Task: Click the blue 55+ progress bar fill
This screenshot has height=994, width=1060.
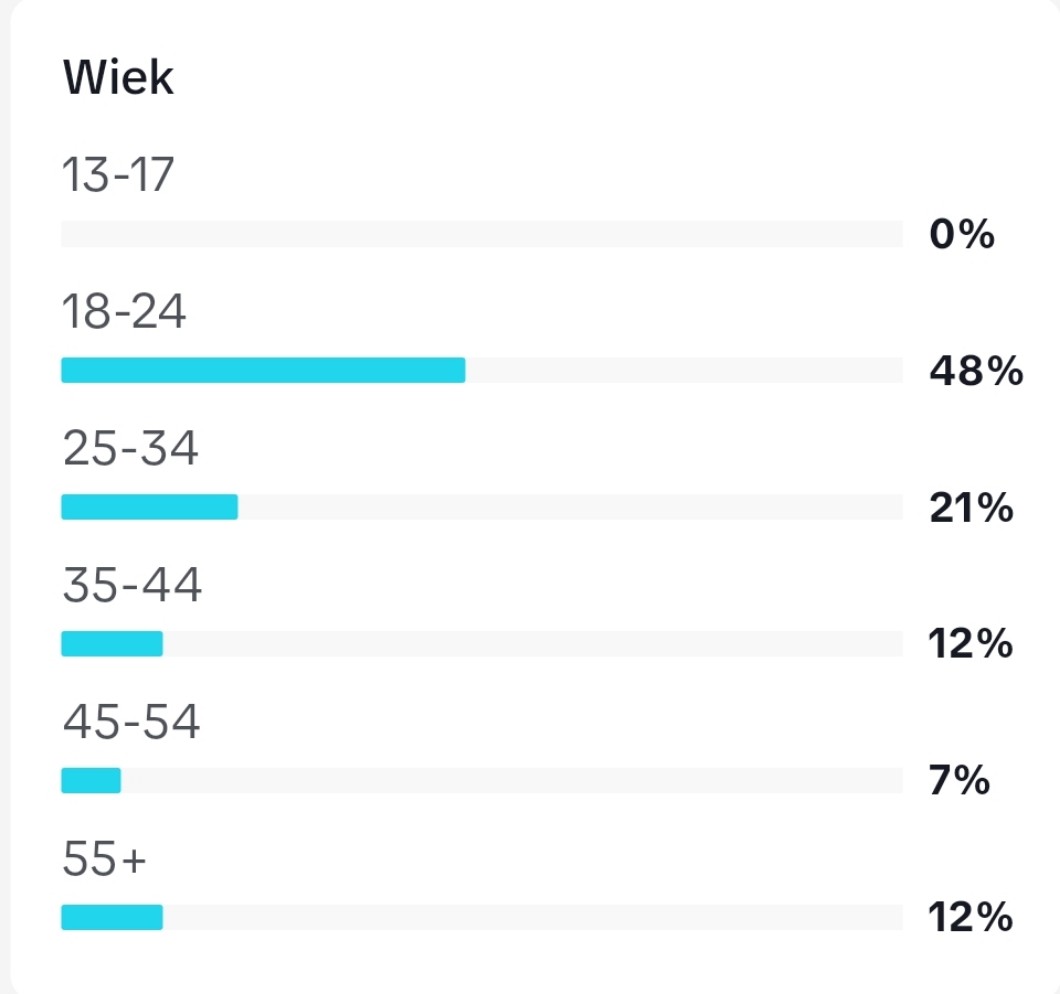Action: [112, 917]
